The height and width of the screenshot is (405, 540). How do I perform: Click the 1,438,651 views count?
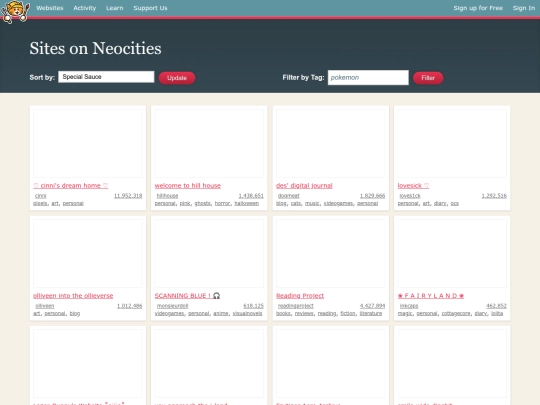point(251,196)
